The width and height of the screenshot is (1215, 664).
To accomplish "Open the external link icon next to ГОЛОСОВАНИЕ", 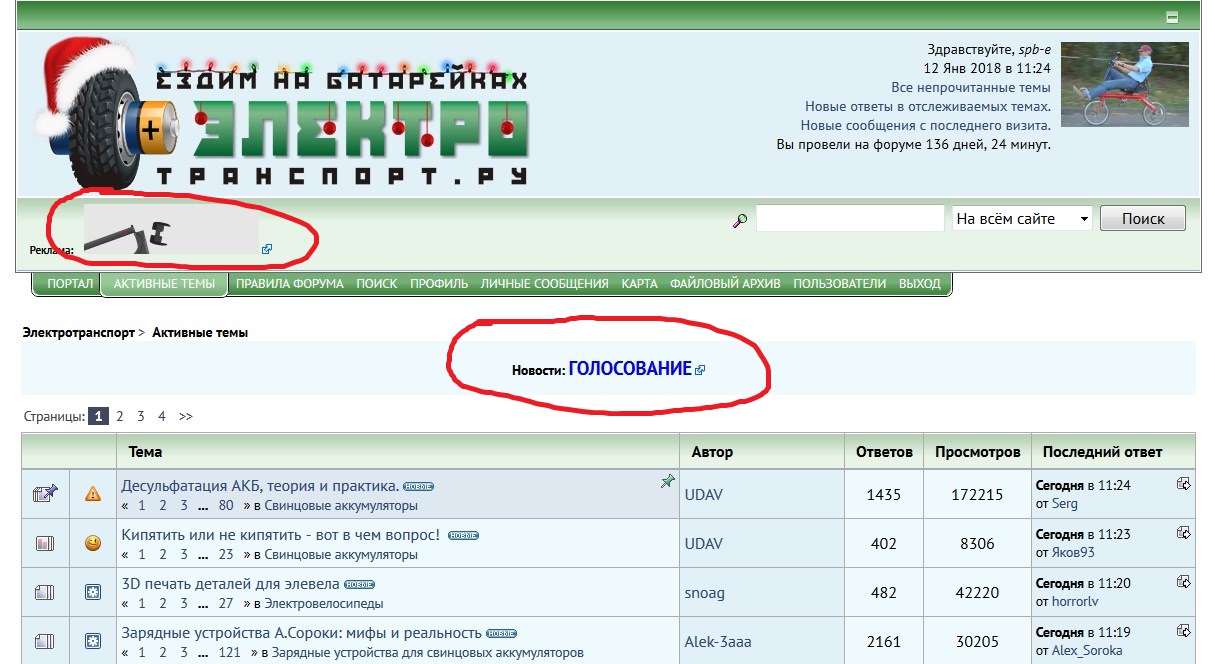I will [700, 370].
